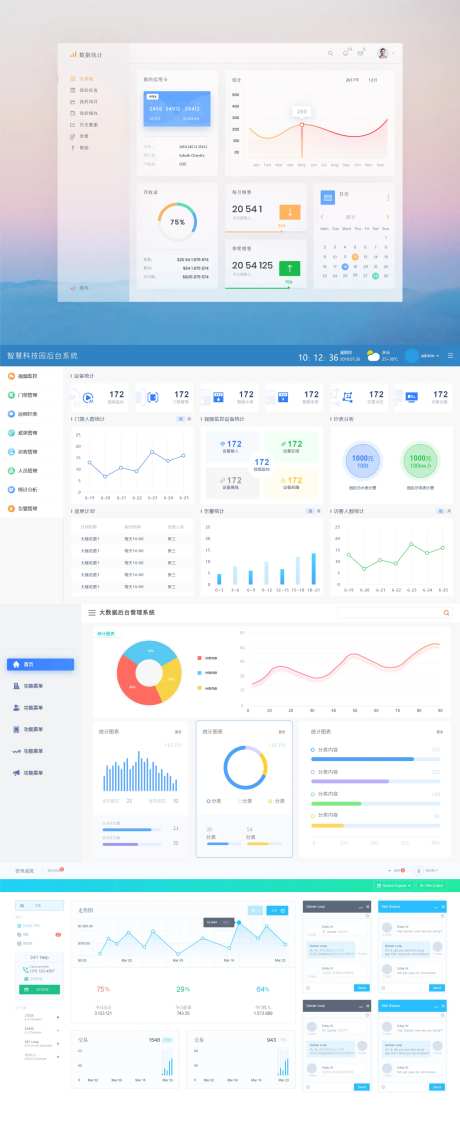The height and width of the screenshot is (1121, 460).
Task: Click hamburger icon beside 大数据后台管理系统 title
Action: click(x=92, y=613)
